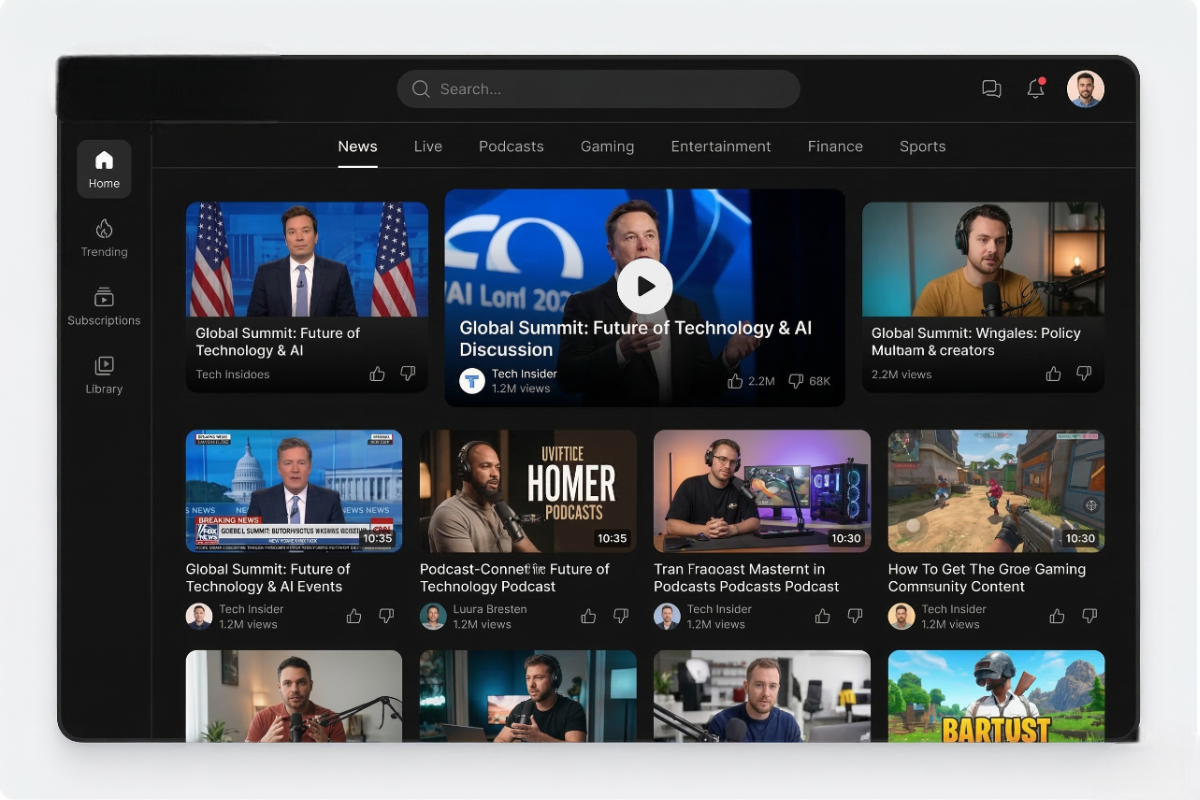Open the Finance tab
The width and height of the screenshot is (1200, 800).
(x=835, y=146)
